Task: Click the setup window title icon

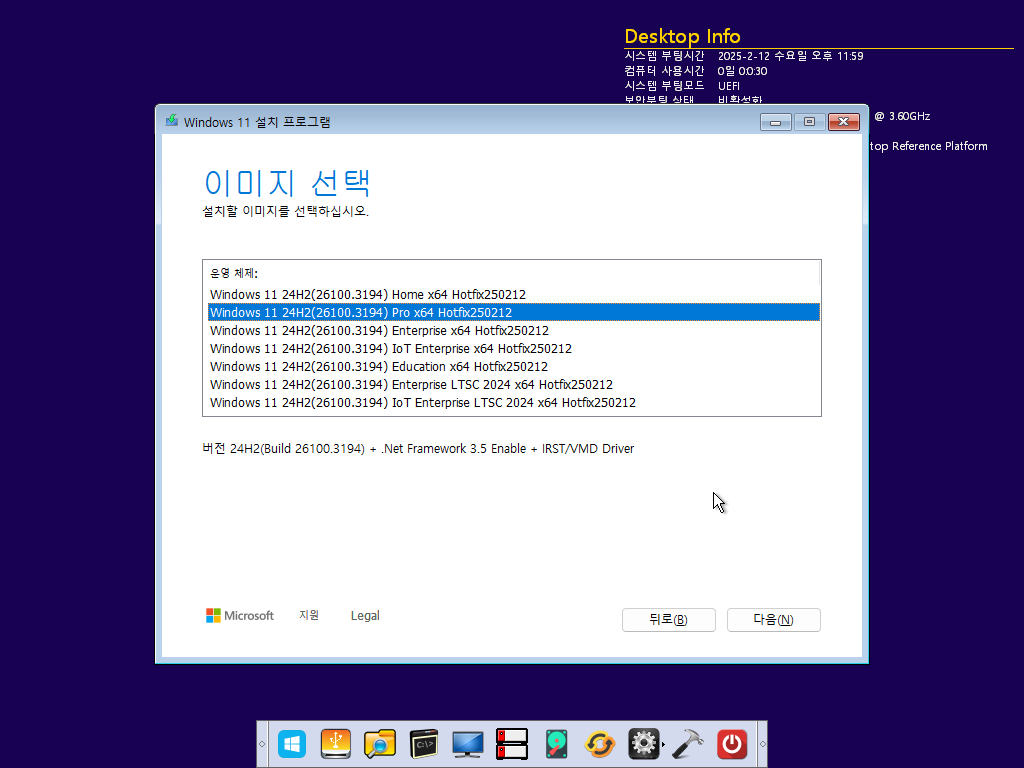Action: click(172, 121)
